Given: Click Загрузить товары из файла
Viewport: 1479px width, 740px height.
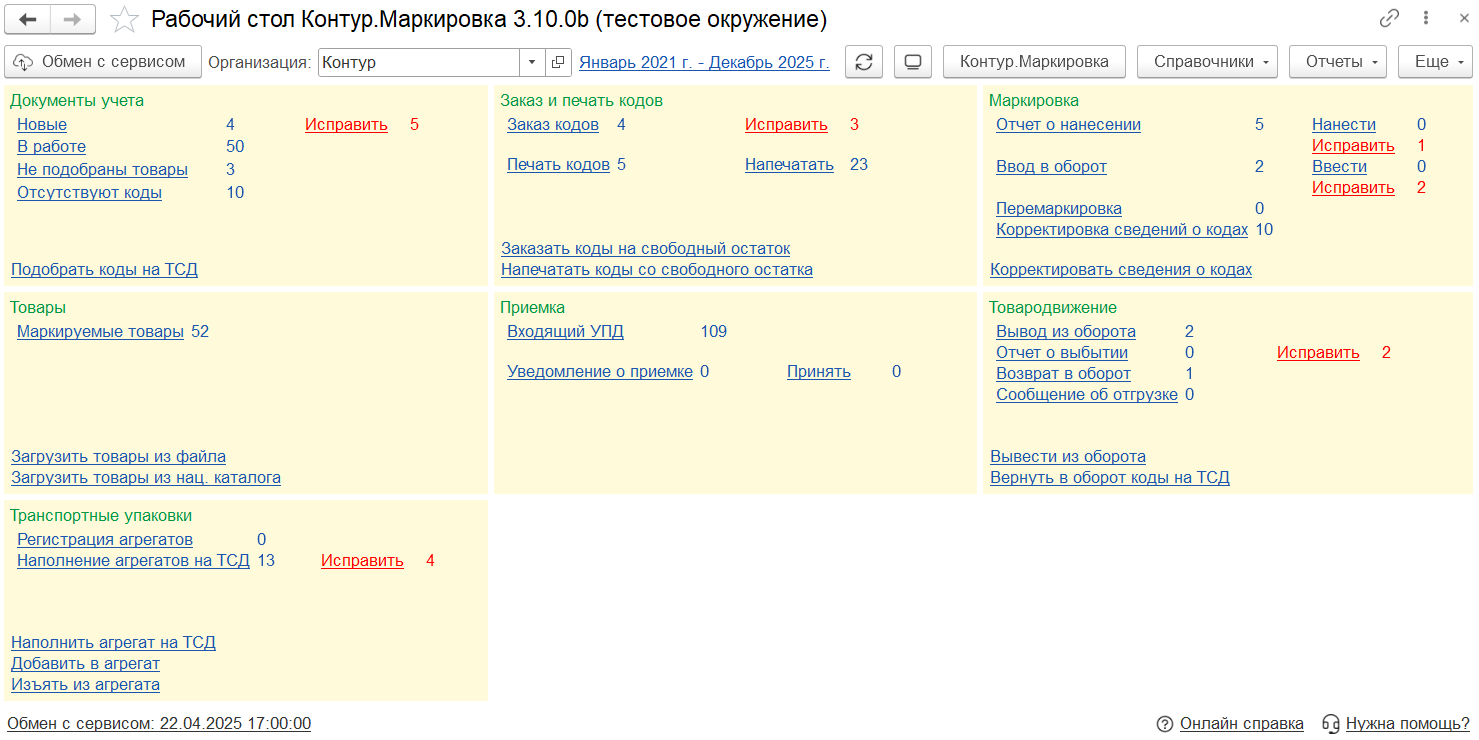Looking at the screenshot, I should pos(118,456).
